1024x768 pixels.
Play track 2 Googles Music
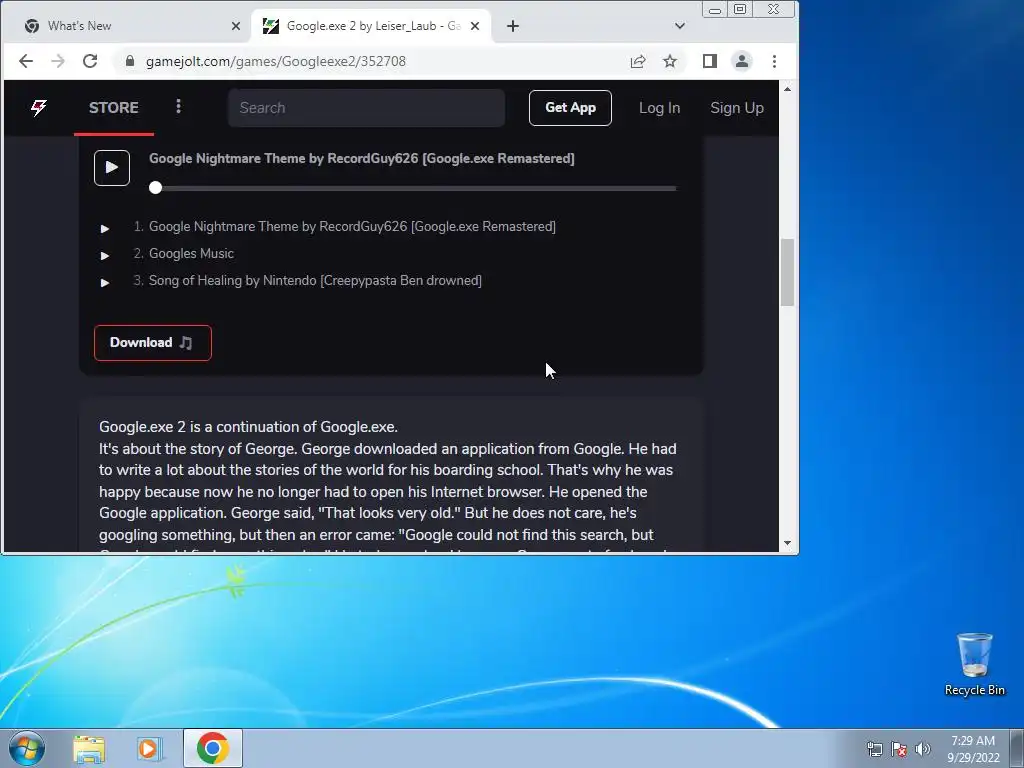click(x=104, y=255)
